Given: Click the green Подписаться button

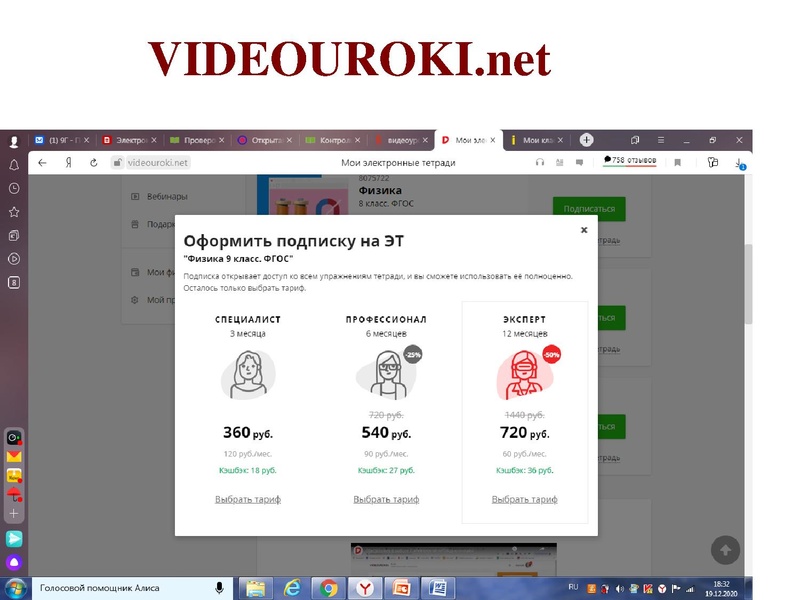Looking at the screenshot, I should 588,208.
